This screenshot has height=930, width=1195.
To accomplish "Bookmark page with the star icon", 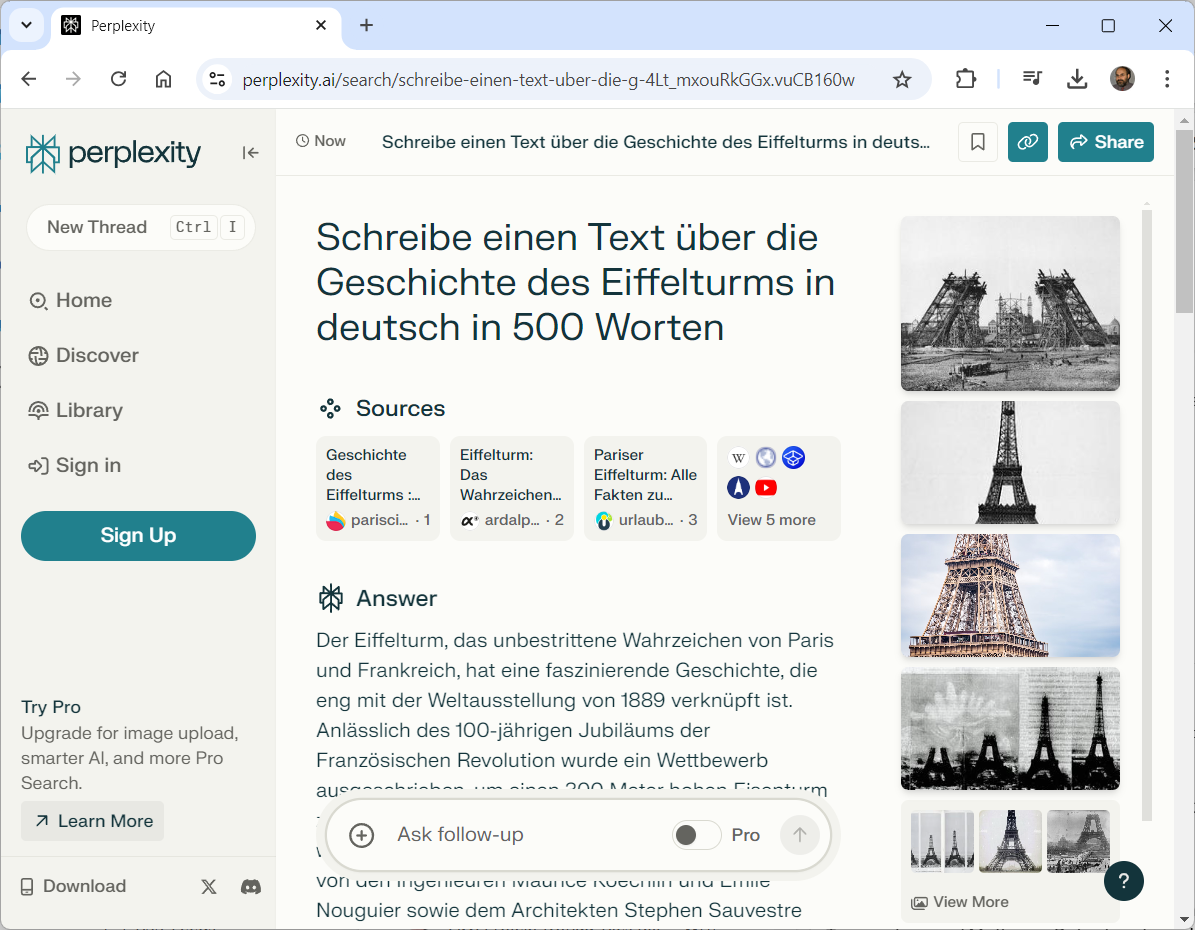I will pyautogui.click(x=902, y=80).
